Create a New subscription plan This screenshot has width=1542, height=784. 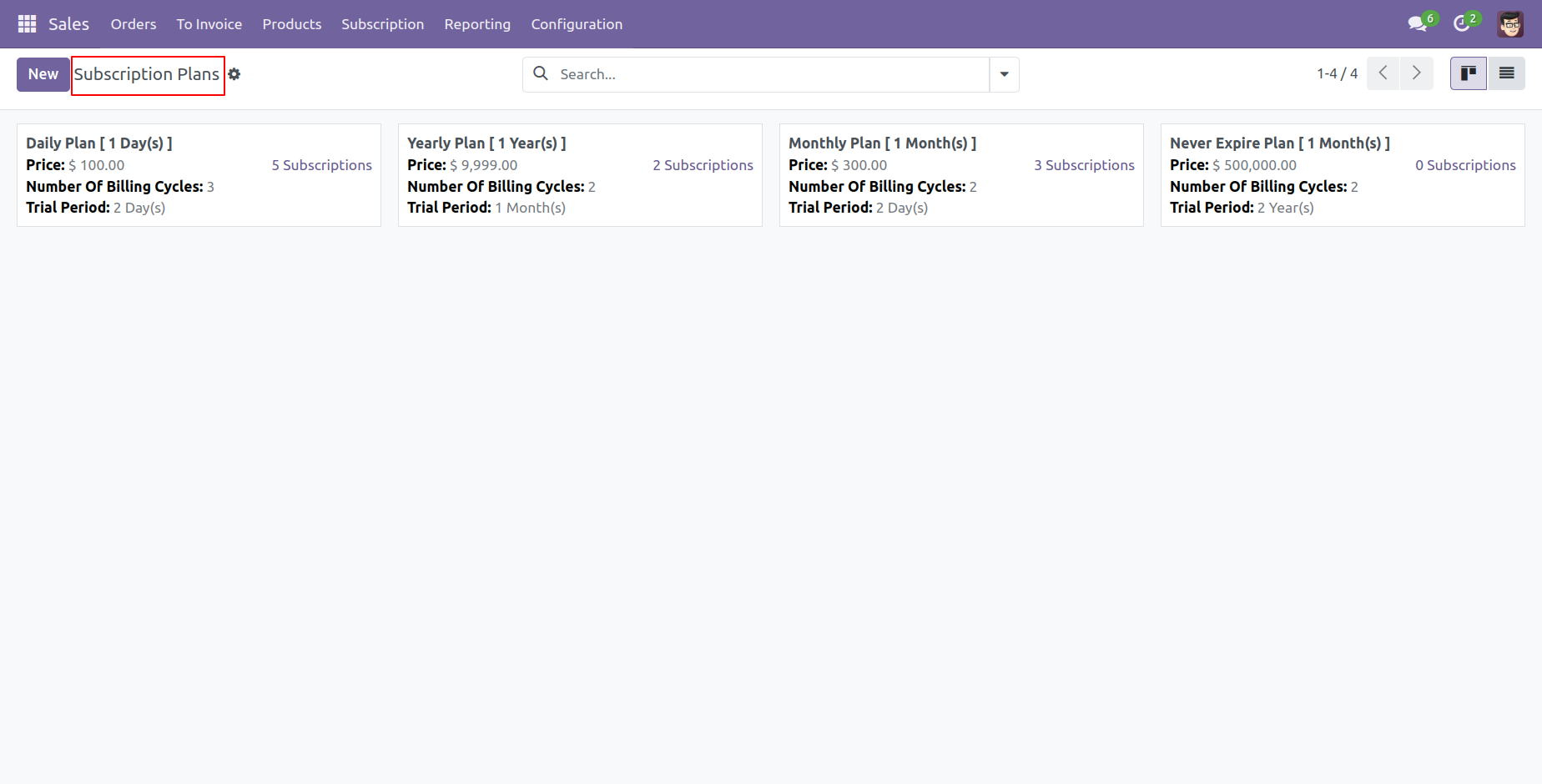[x=43, y=74]
